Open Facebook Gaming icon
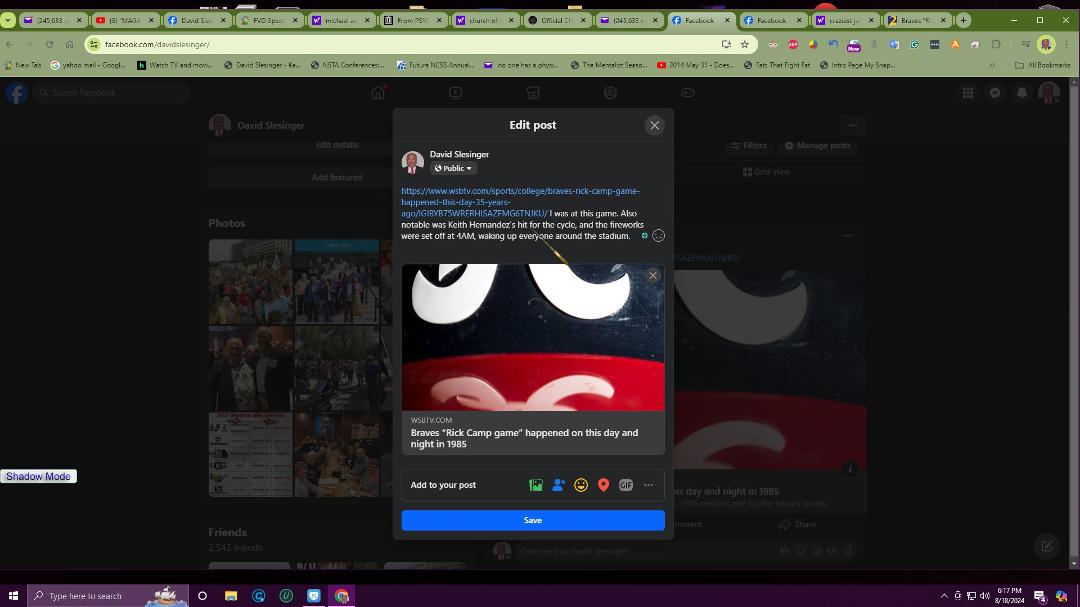 [x=687, y=92]
